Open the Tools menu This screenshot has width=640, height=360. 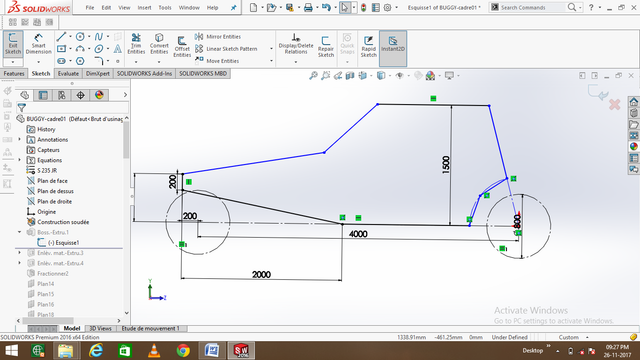tap(165, 7)
